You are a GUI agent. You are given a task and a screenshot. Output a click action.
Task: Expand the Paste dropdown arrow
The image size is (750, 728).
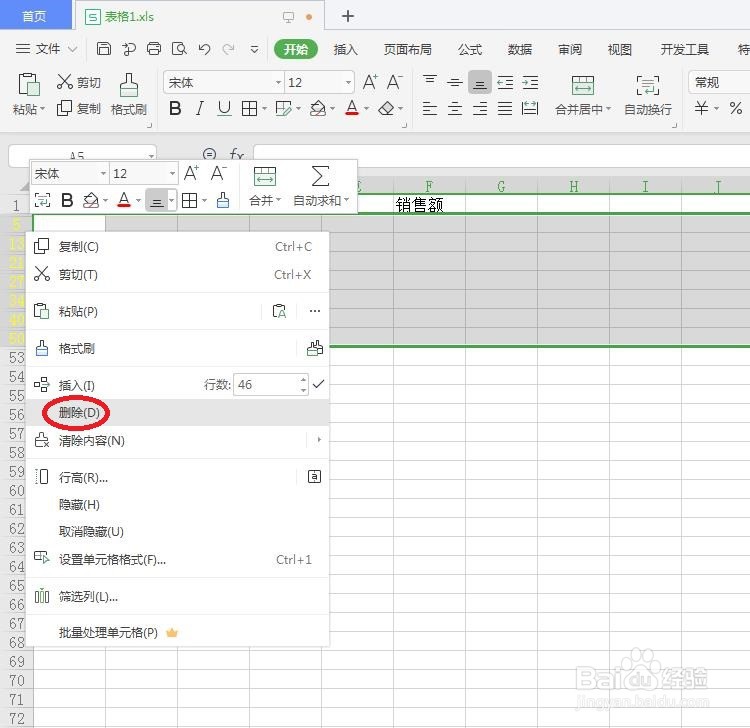tap(42, 109)
